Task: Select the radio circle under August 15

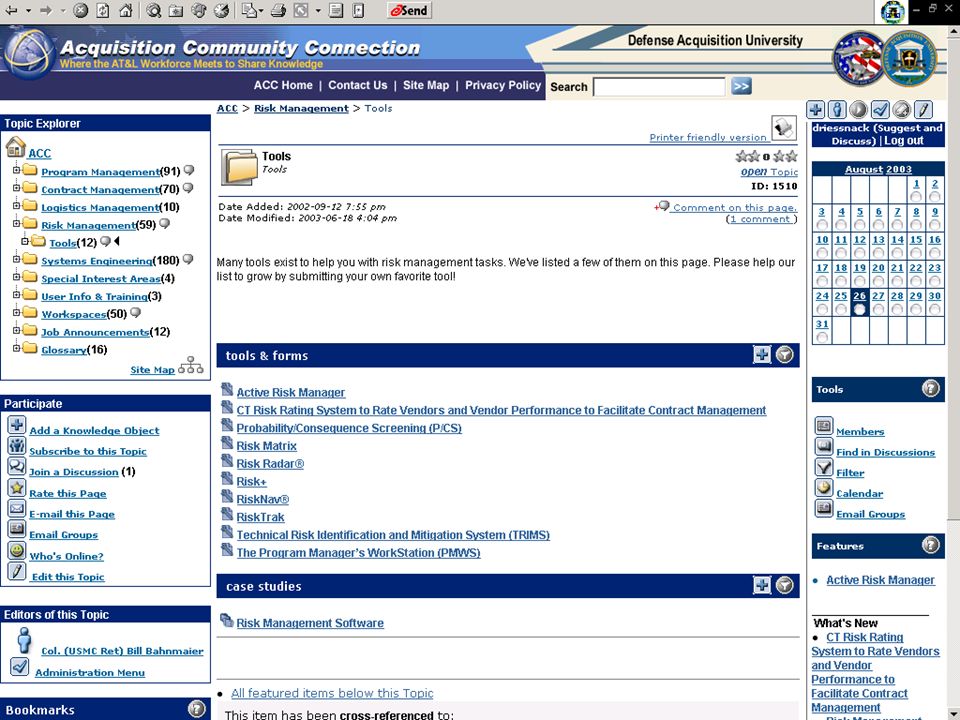Action: 916,253
